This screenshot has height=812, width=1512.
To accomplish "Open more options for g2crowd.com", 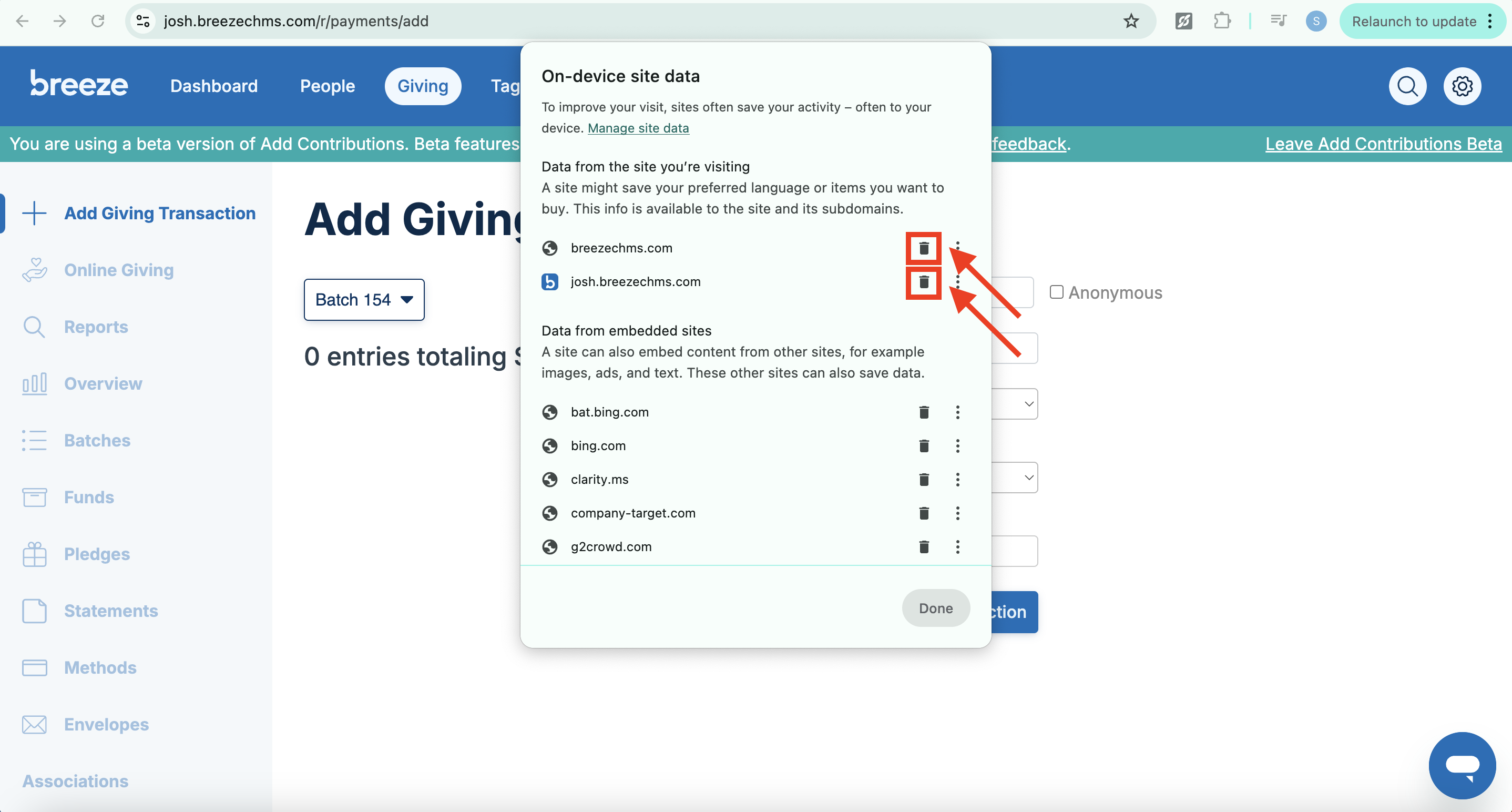I will [957, 547].
